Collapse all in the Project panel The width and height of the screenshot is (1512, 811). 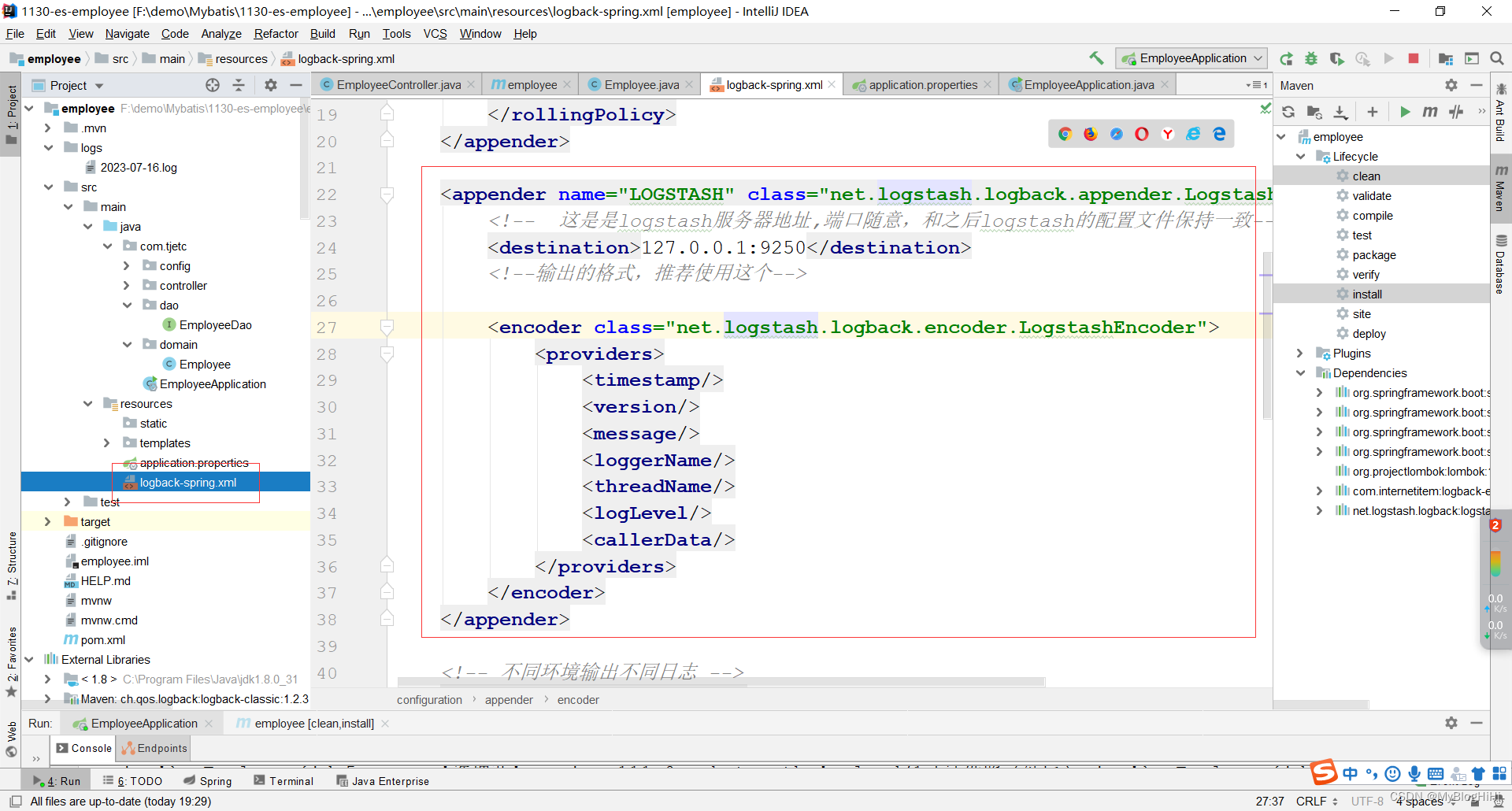239,85
